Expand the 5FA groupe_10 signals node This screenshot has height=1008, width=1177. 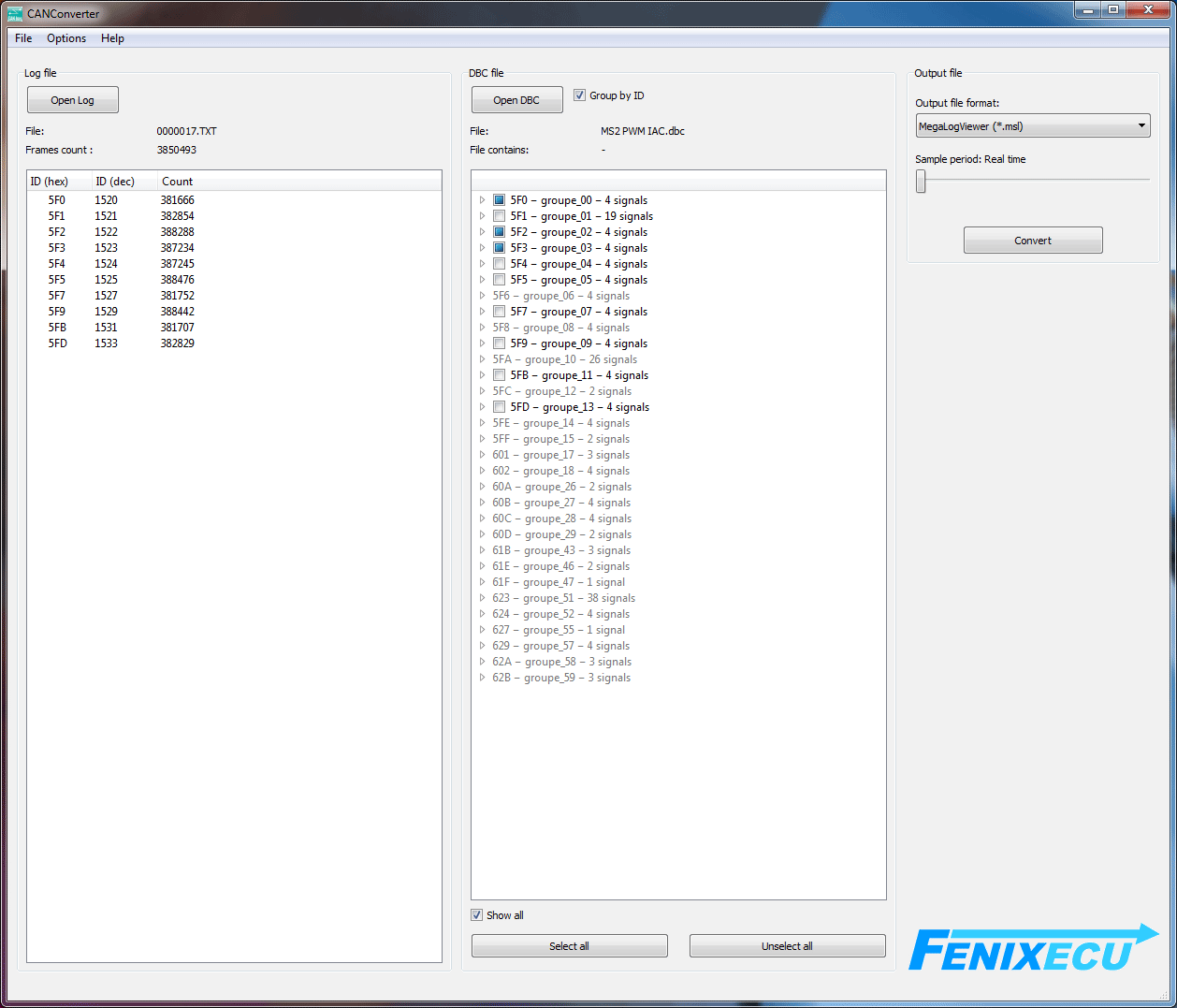click(x=483, y=359)
